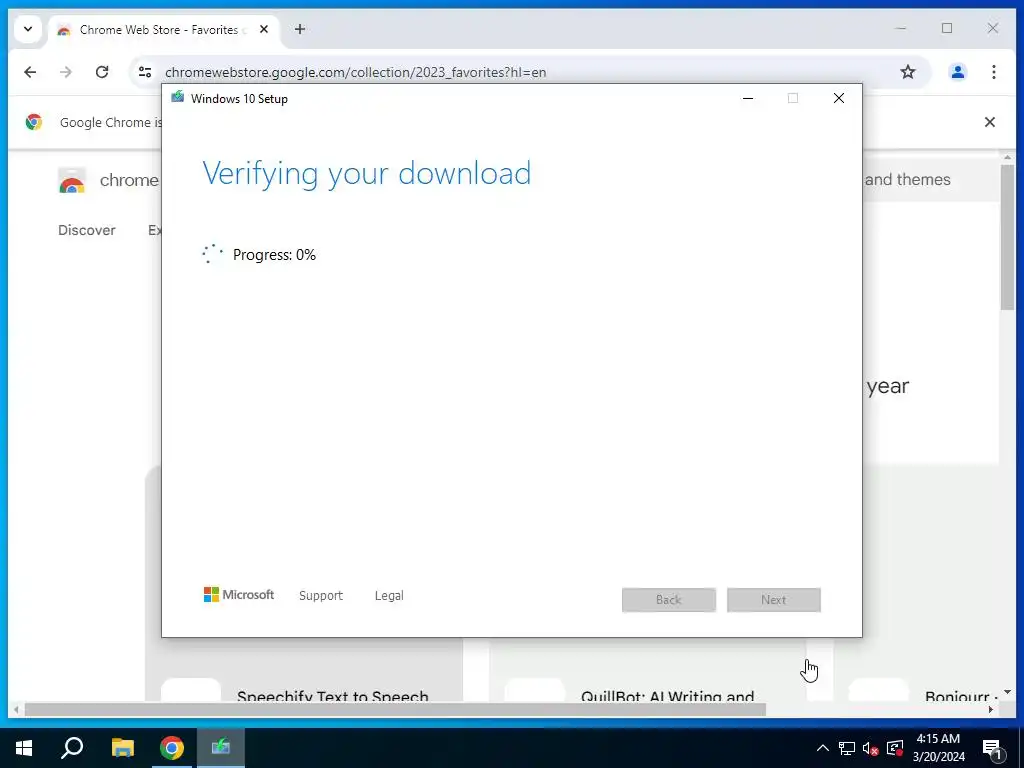Expand the tab search dropdown
1024x768 pixels.
[x=28, y=29]
